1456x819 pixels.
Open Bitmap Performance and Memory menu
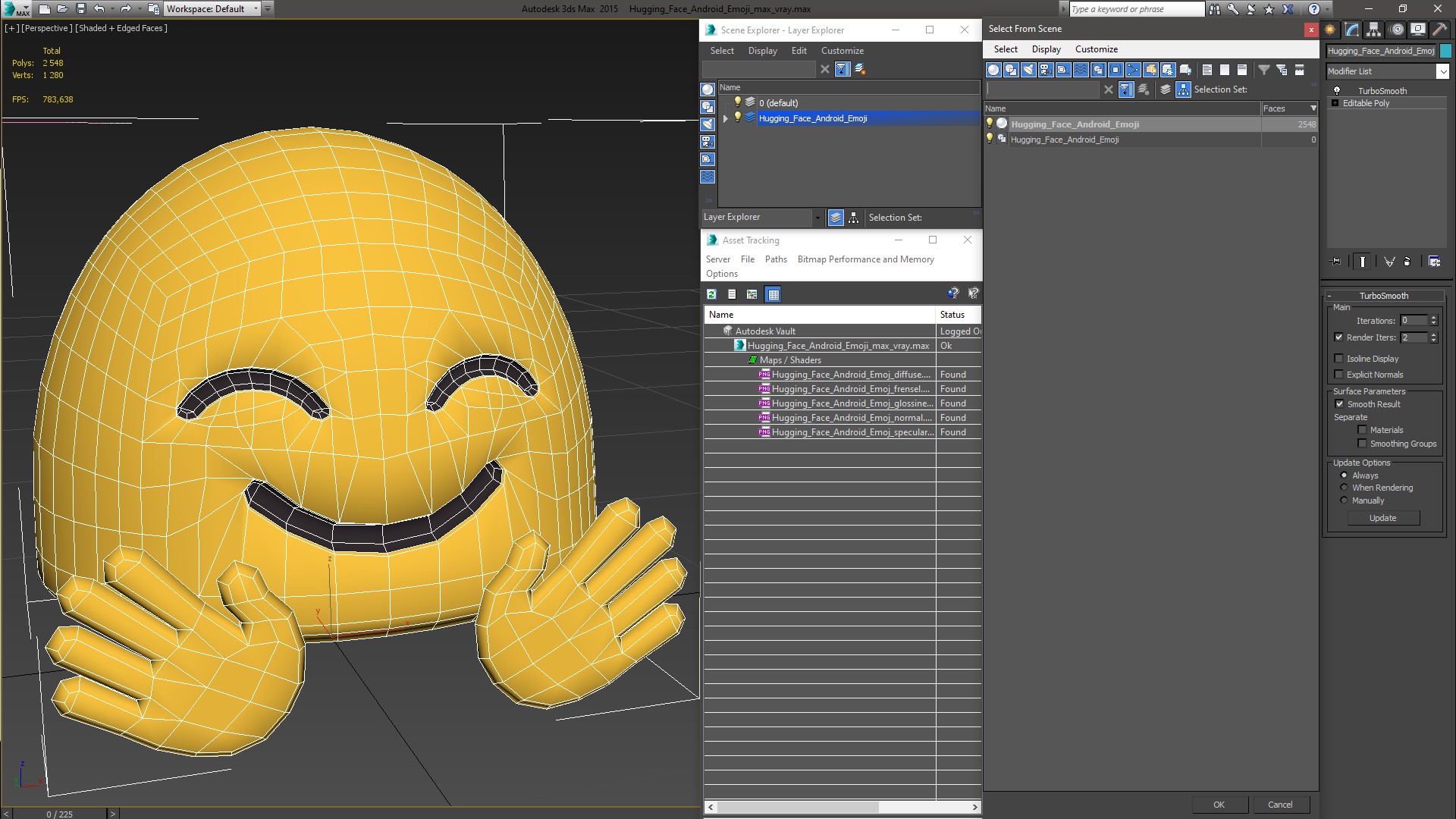[x=865, y=259]
